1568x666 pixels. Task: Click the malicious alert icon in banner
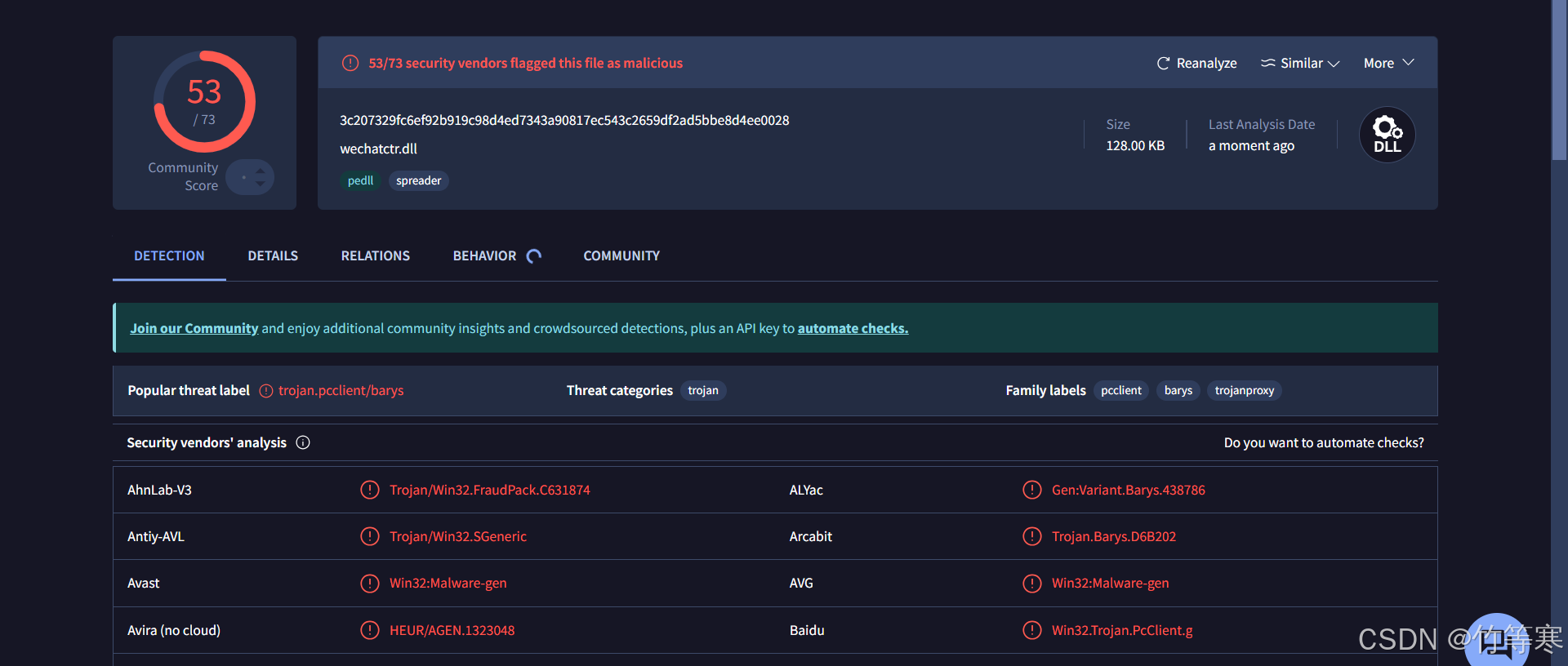350,64
